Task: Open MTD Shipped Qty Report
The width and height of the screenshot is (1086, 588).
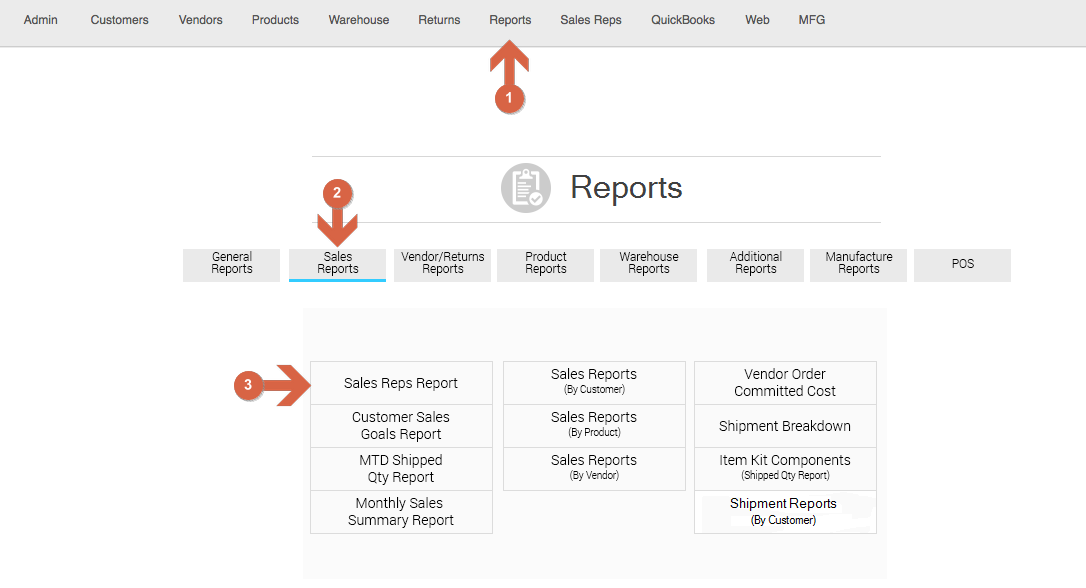Action: tap(401, 469)
